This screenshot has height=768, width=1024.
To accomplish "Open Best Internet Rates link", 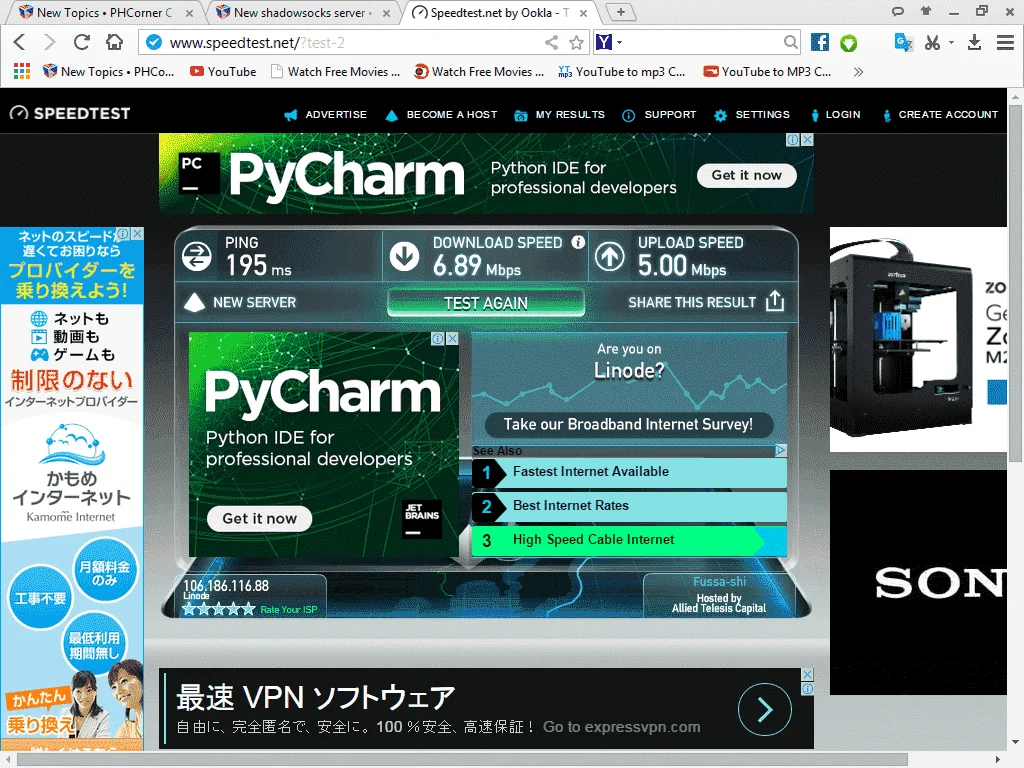I will point(629,505).
